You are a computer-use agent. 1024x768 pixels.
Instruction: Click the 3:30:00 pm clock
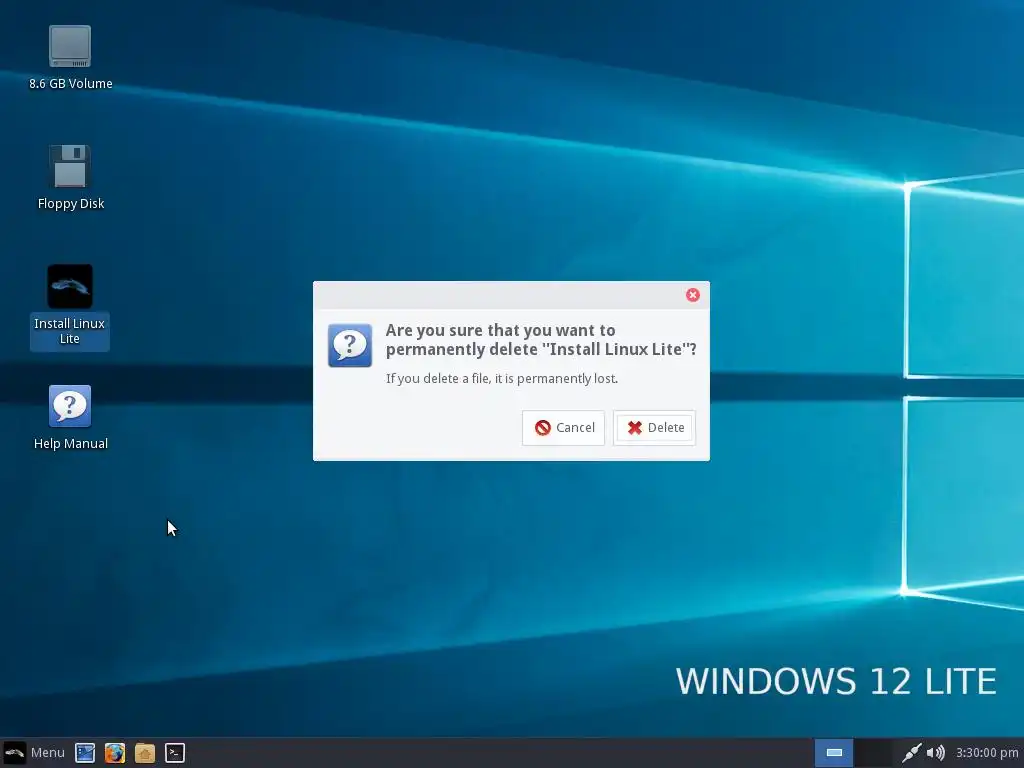pyautogui.click(x=987, y=753)
